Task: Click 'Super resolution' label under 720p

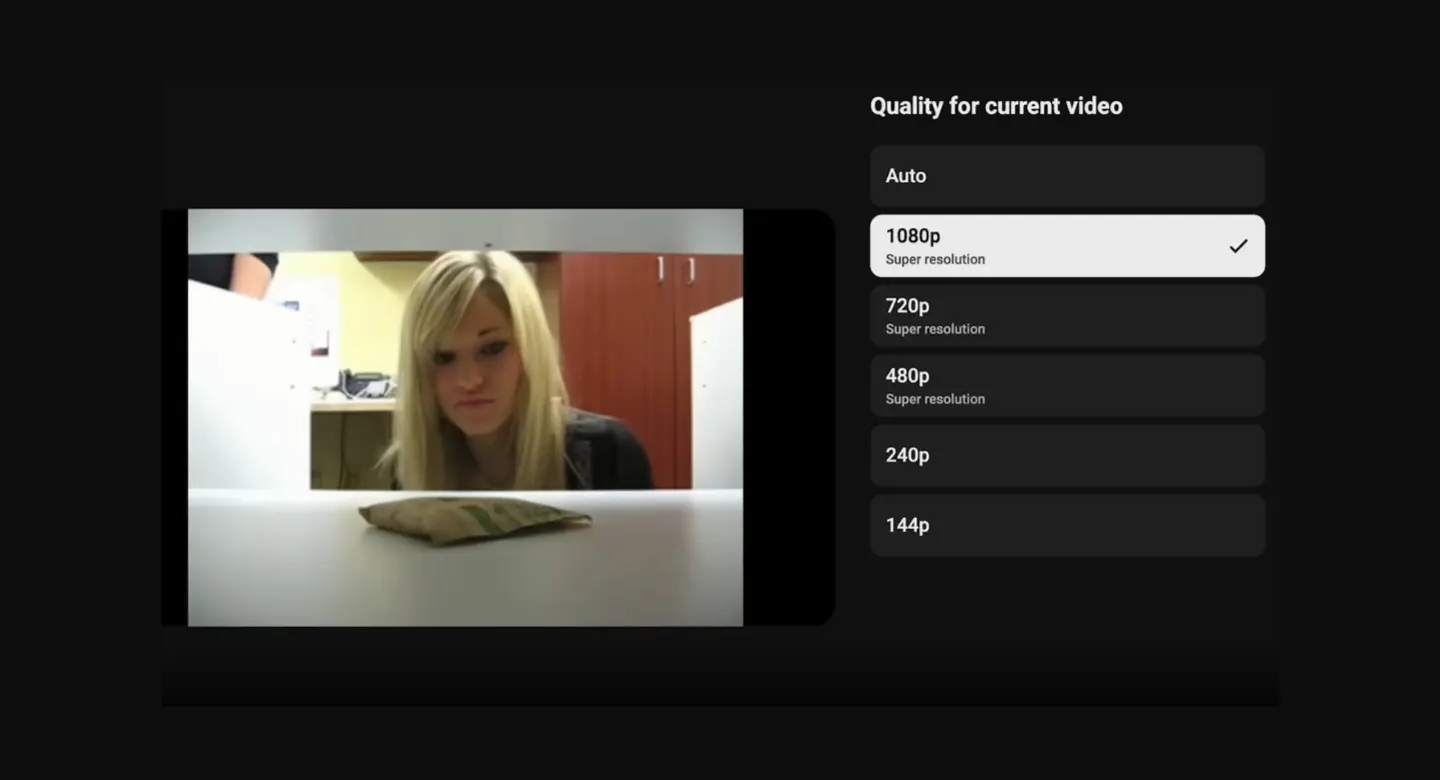Action: coord(935,330)
